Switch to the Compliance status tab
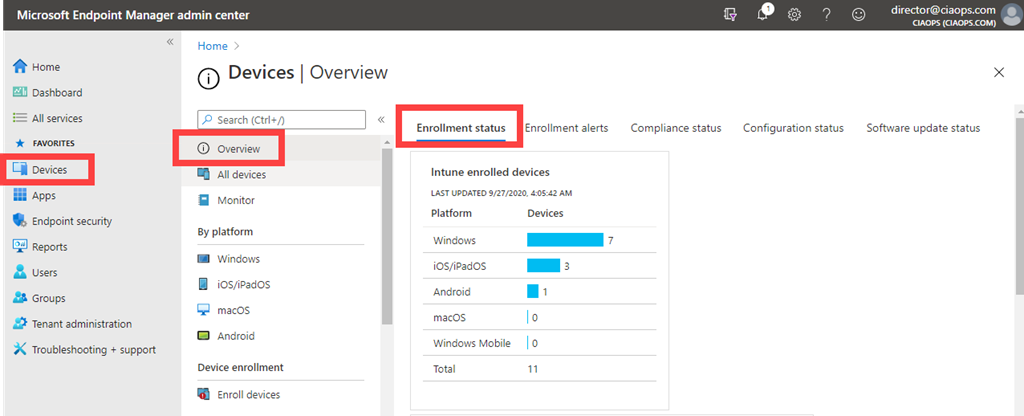This screenshot has width=1024, height=416. click(675, 128)
